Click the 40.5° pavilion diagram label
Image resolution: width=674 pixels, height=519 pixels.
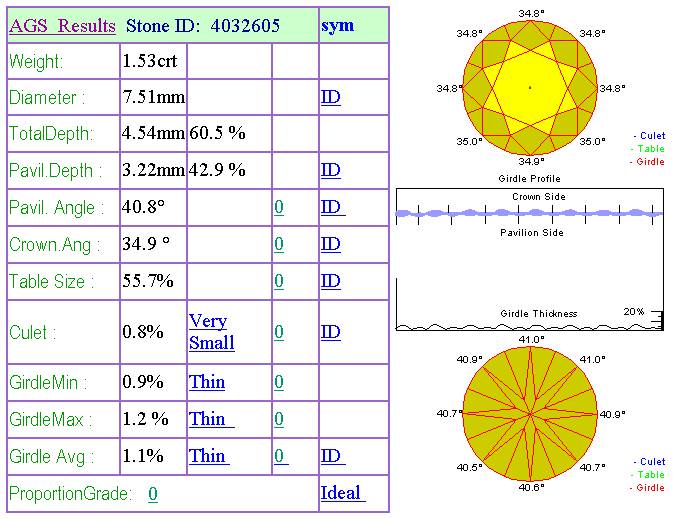(469, 467)
